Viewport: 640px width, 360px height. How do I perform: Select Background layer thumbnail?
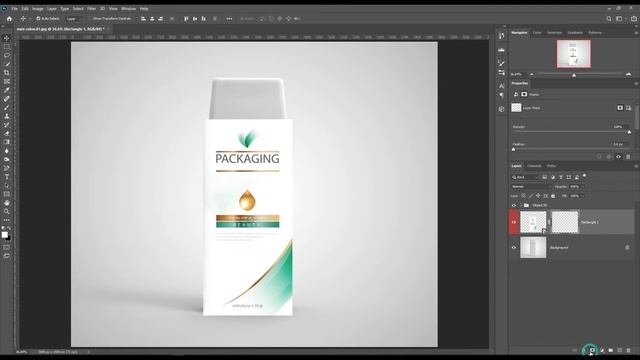pyautogui.click(x=533, y=247)
